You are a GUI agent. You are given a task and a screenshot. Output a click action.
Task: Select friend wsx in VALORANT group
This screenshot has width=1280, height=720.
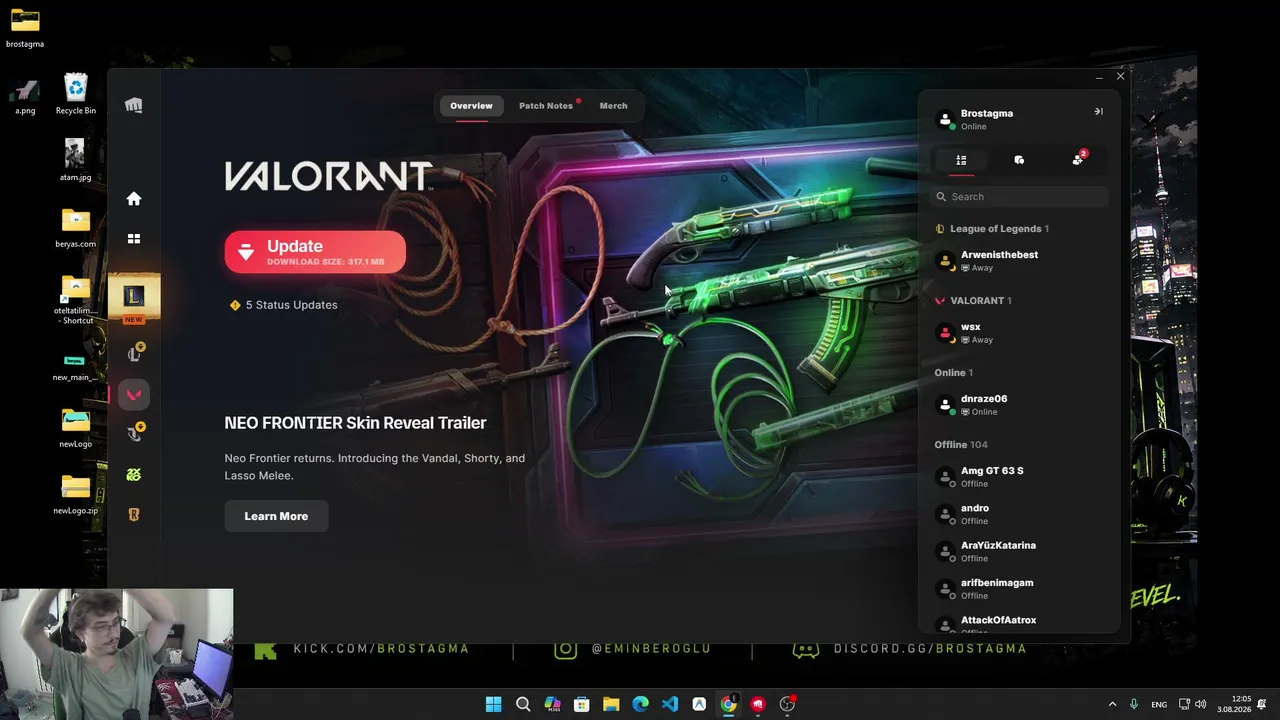coord(1019,333)
